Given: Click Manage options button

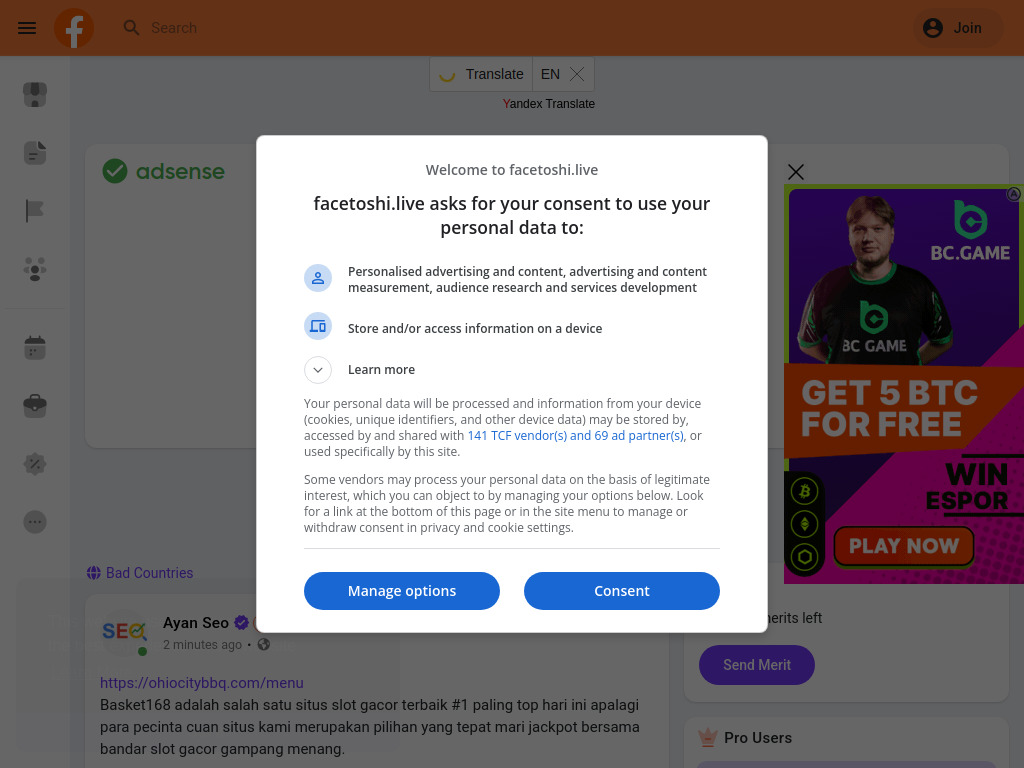Looking at the screenshot, I should pos(401,591).
